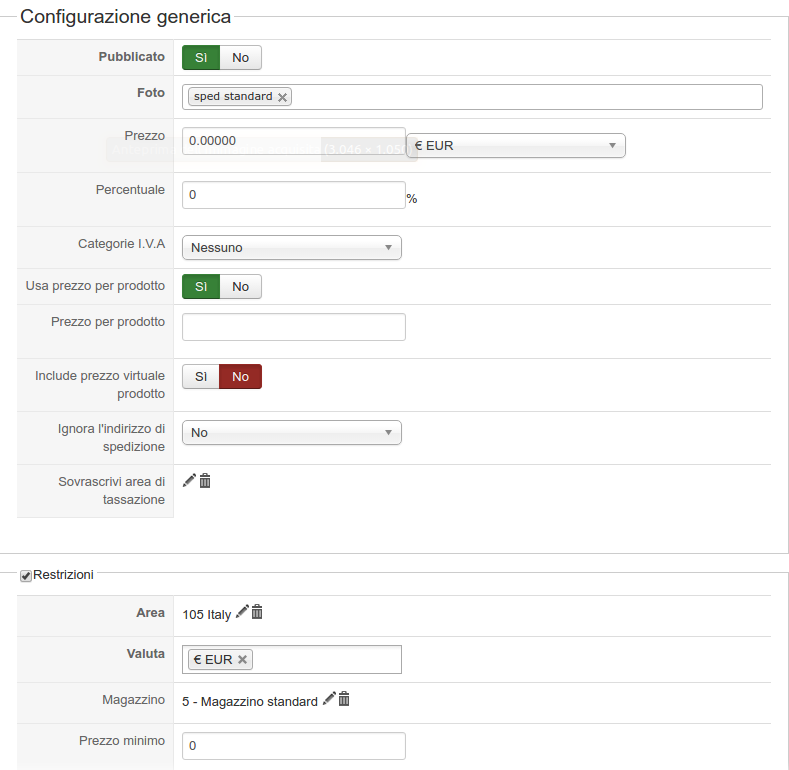
Task: Click the Prezzo amount field
Action: [x=293, y=141]
